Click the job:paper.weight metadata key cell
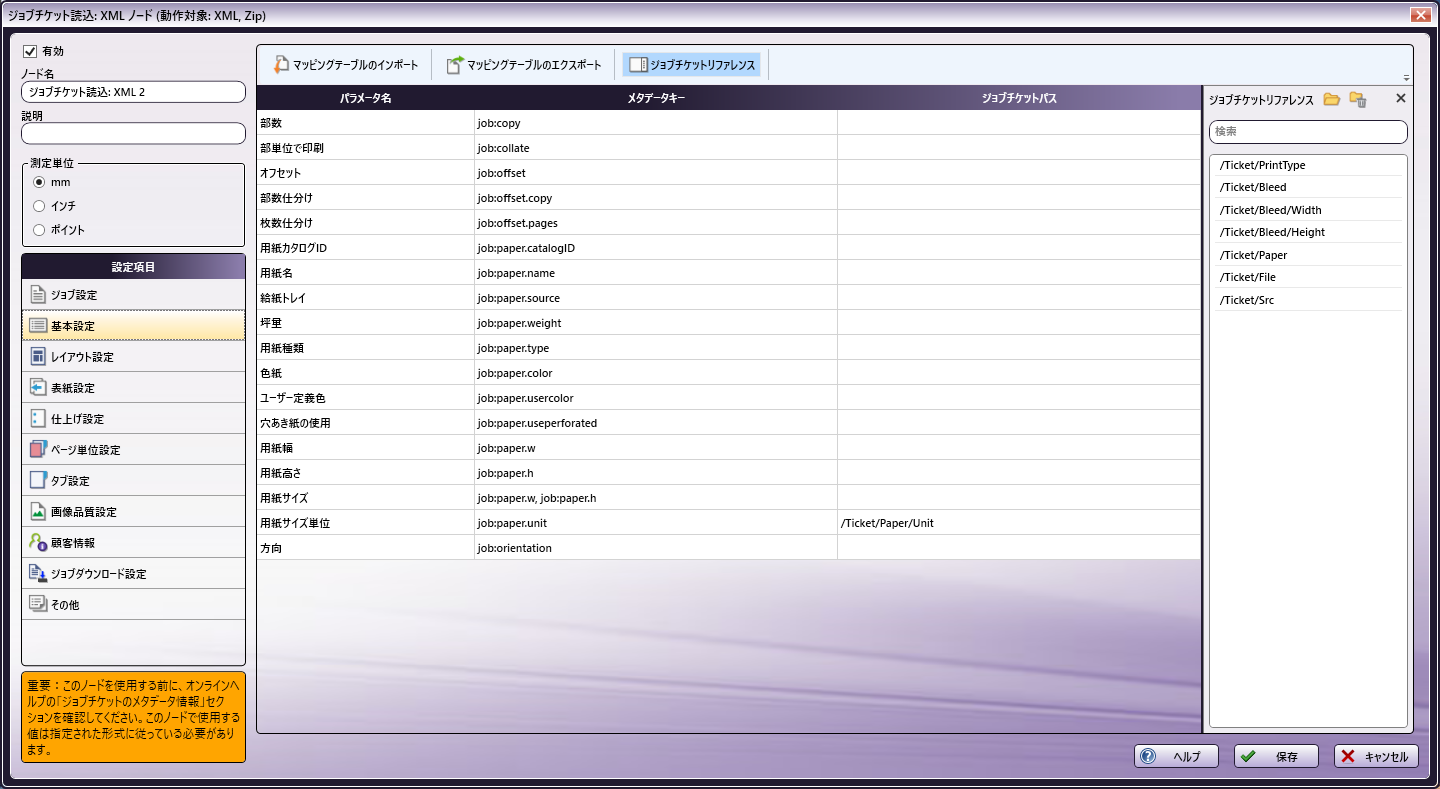The image size is (1440, 789). (656, 323)
